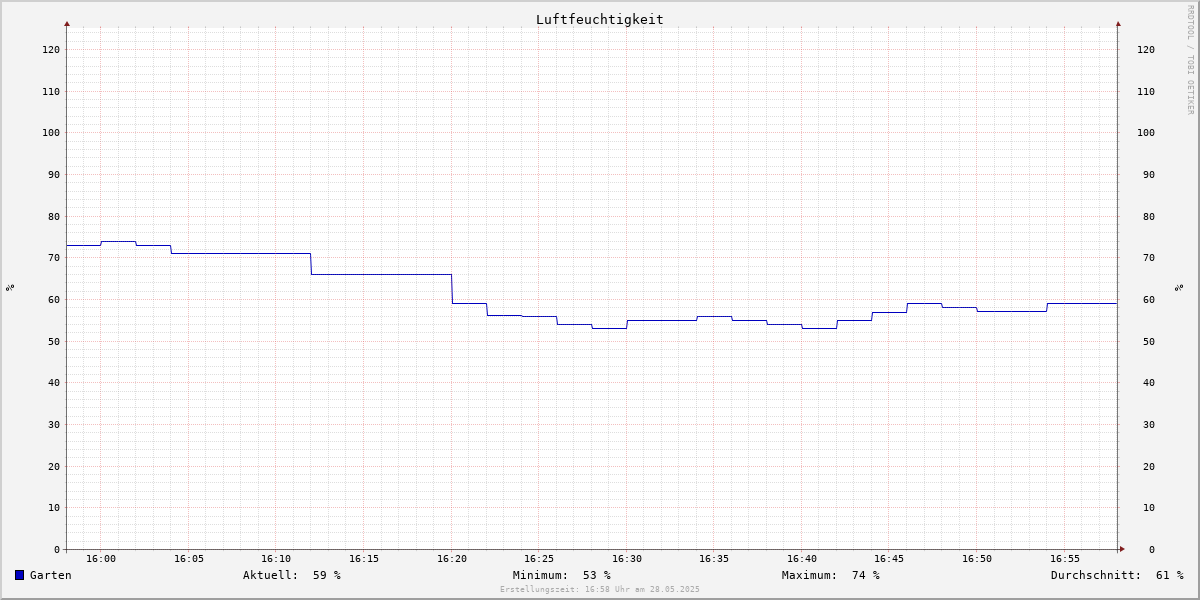Click the 110 label on the right axis
The height and width of the screenshot is (600, 1200).
click(1146, 91)
